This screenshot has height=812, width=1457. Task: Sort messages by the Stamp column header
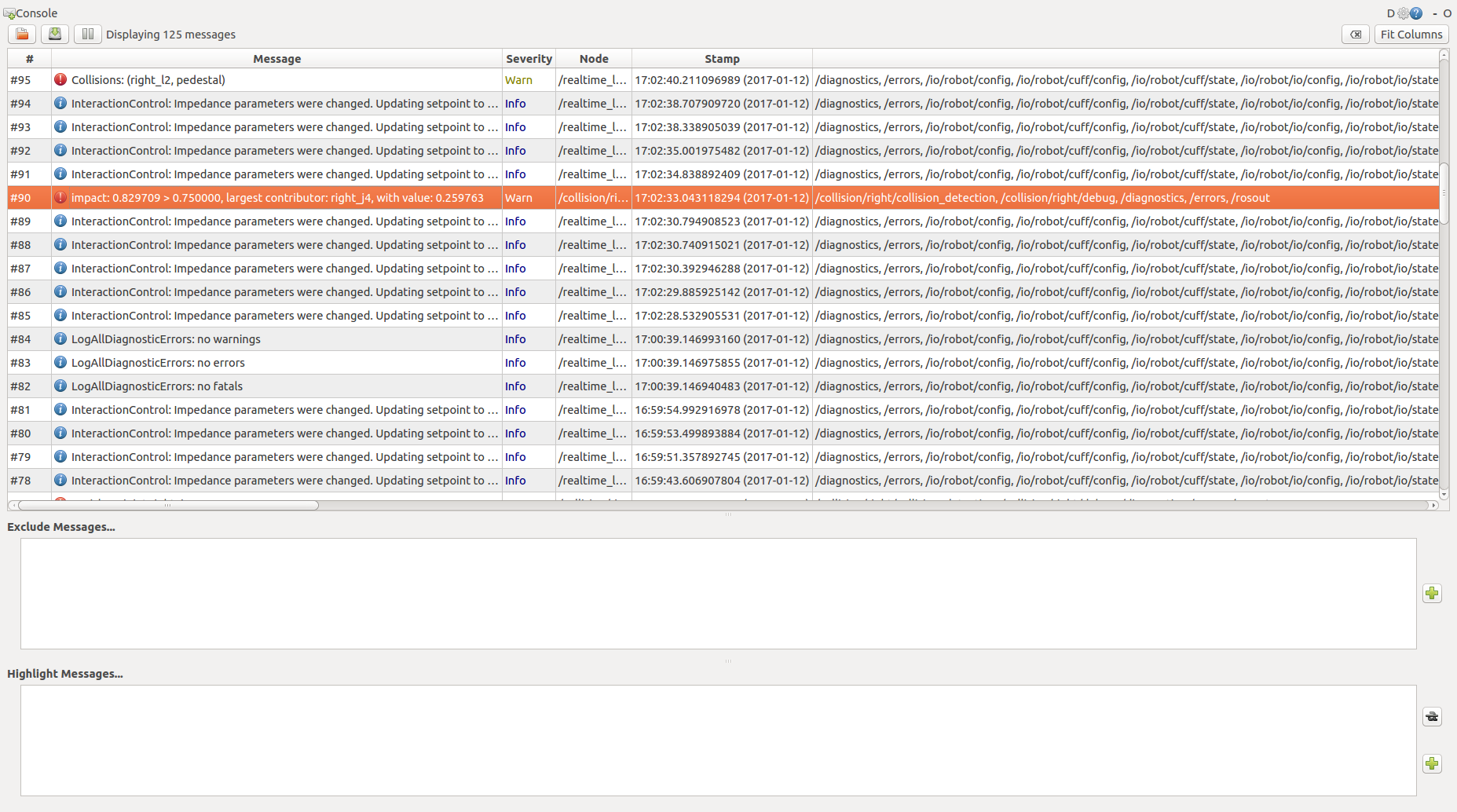click(x=722, y=59)
